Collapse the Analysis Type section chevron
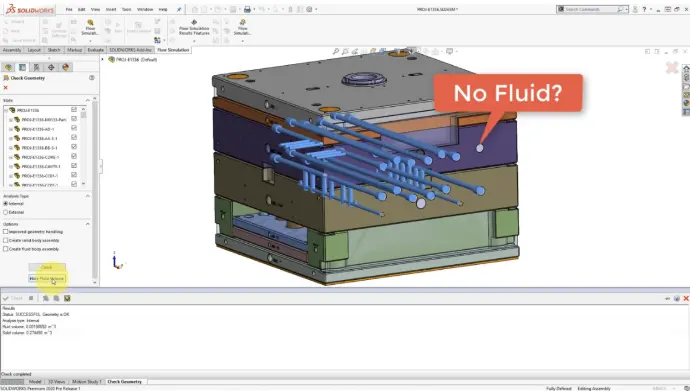 click(88, 196)
